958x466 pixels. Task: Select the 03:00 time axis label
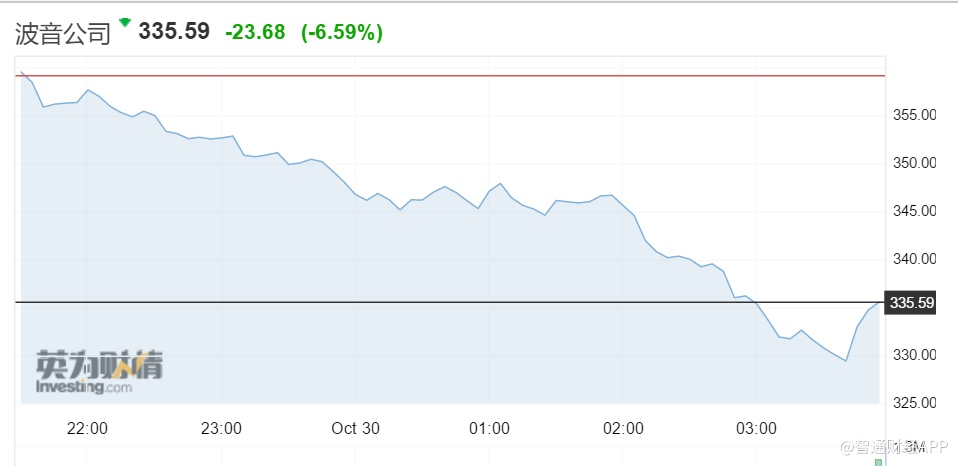756,428
